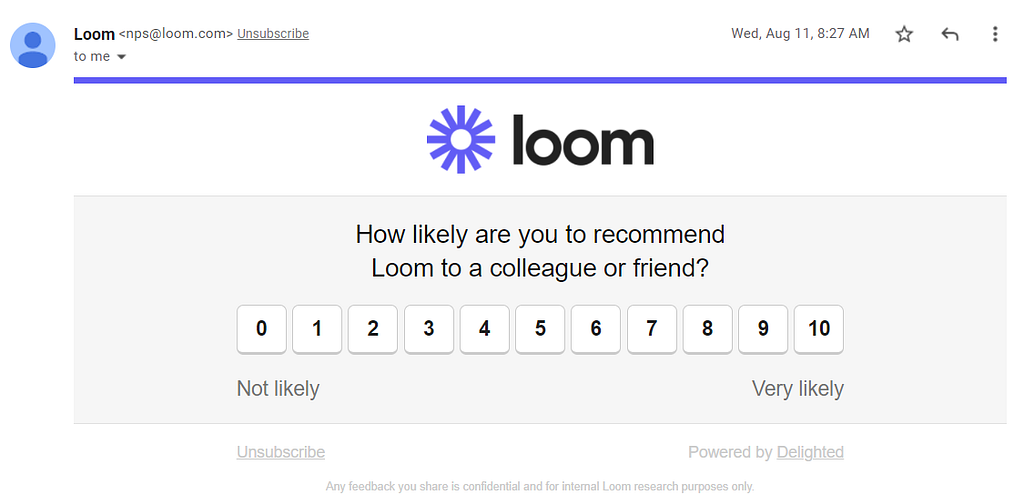Select the 8 rating button
Viewport: 1024px width, 503px height.
(x=707, y=329)
